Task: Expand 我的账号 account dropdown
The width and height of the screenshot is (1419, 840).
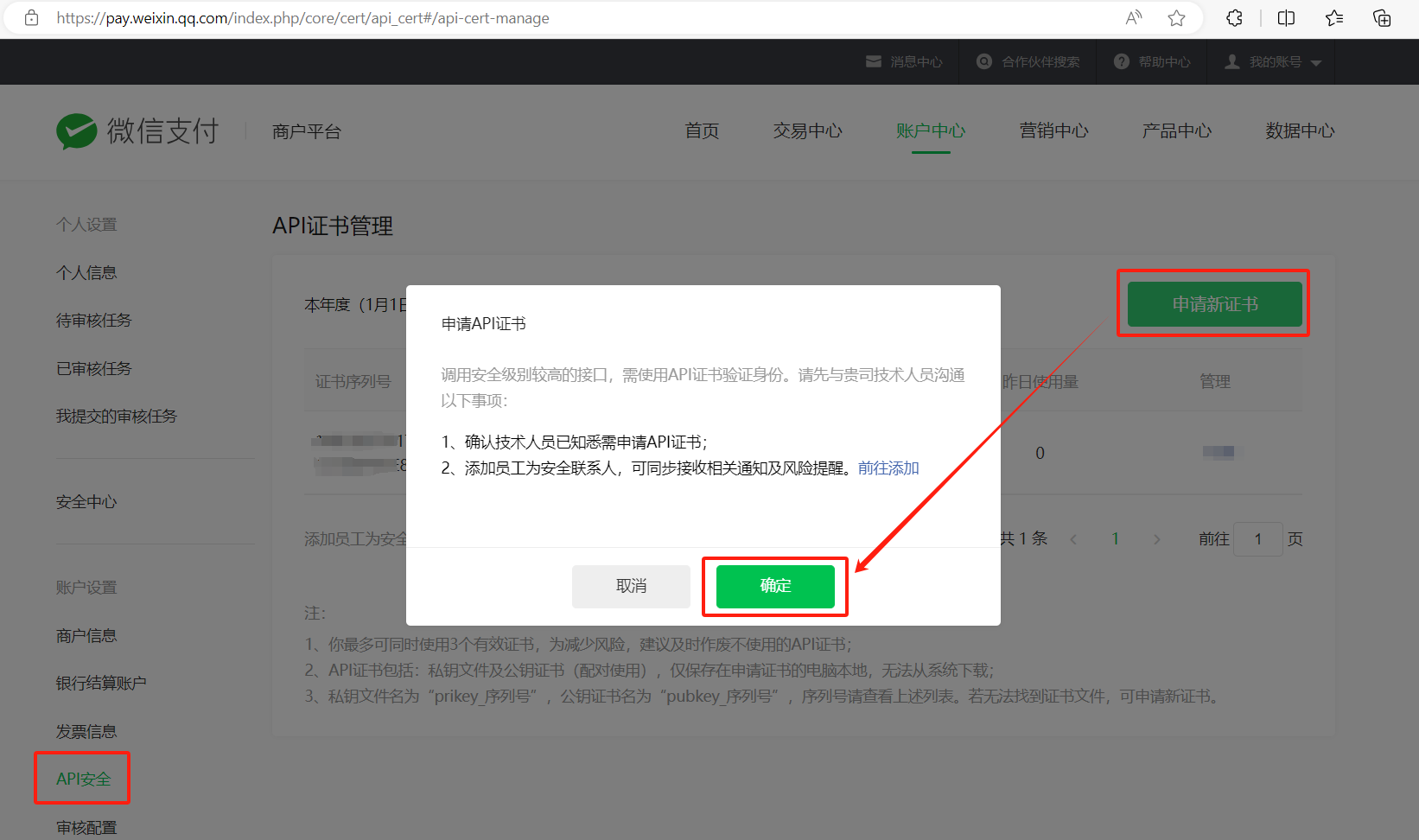Action: [1273, 61]
